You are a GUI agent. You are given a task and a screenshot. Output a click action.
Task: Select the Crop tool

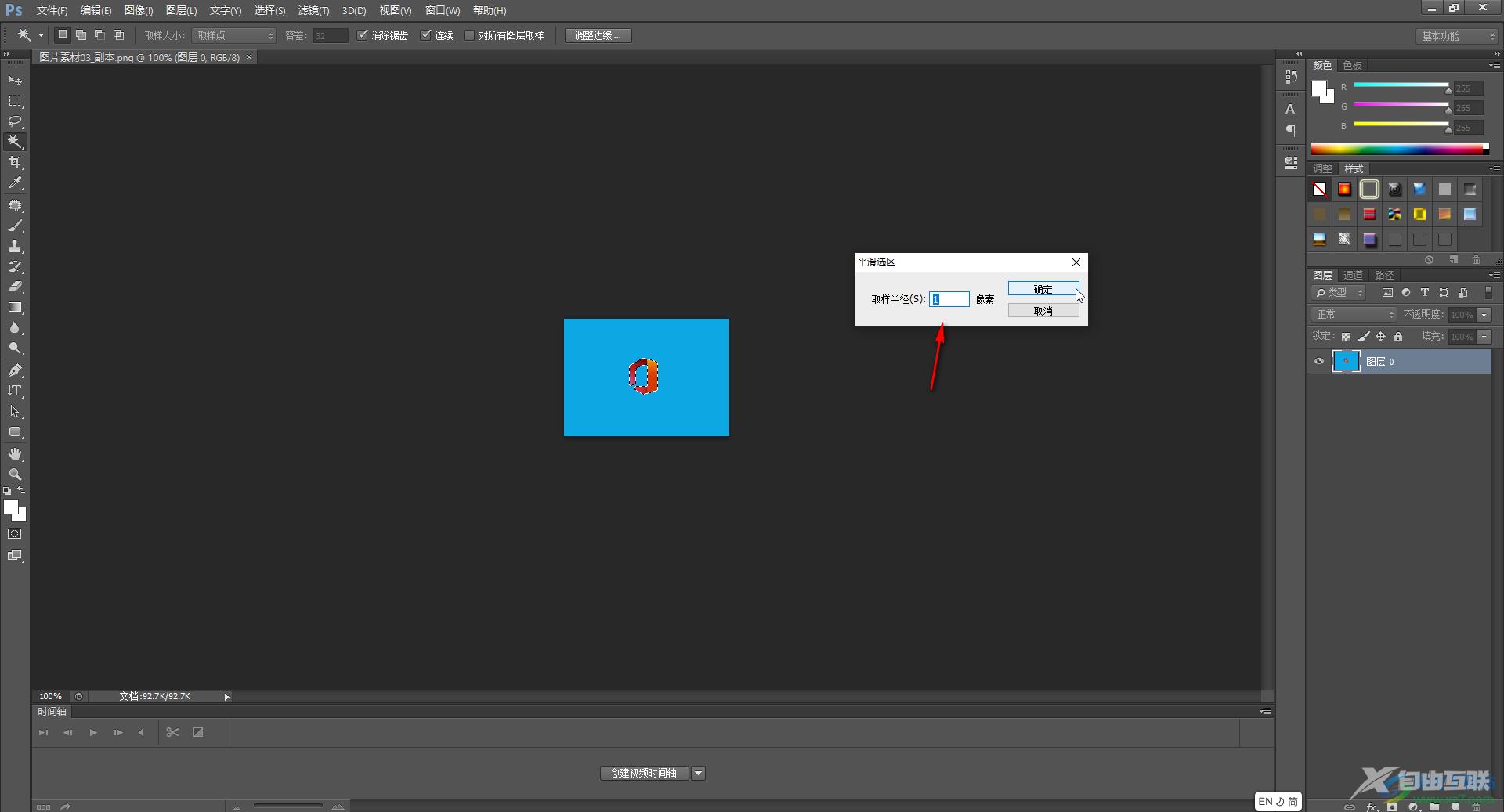pos(15,162)
